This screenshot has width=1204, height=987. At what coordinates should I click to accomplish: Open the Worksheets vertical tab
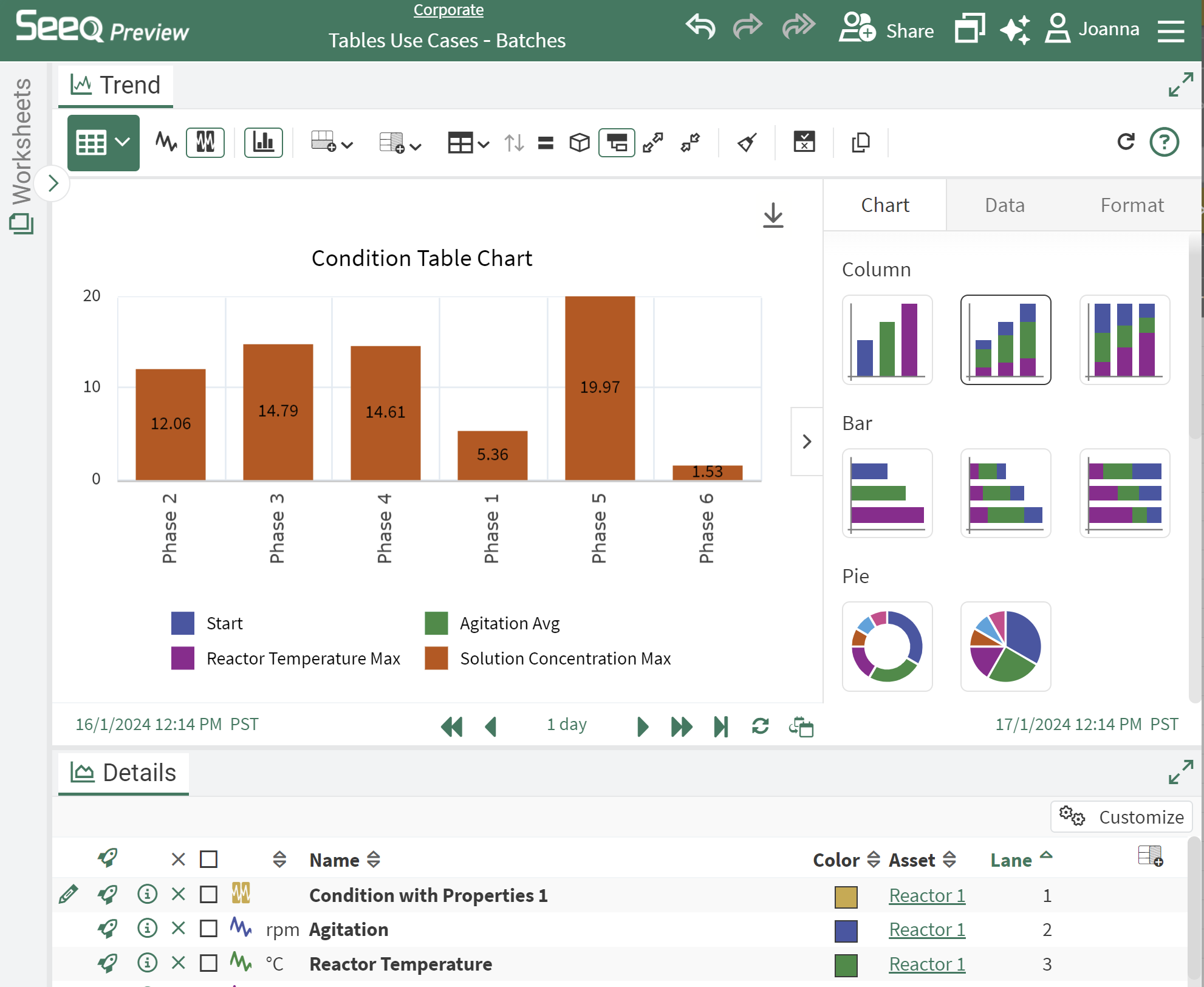pyautogui.click(x=22, y=156)
